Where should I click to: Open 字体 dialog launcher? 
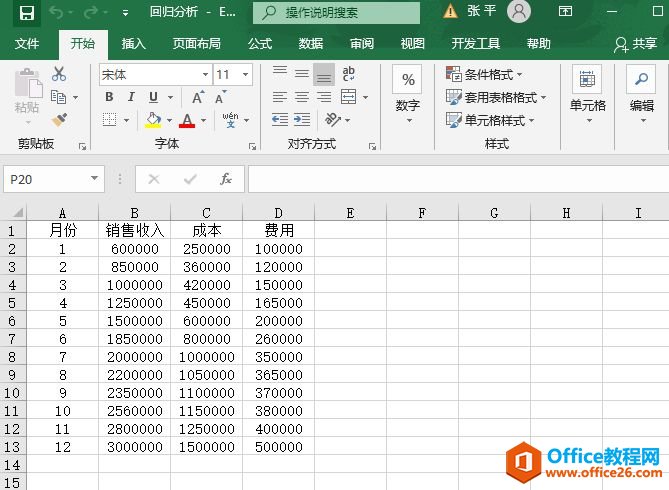[x=253, y=146]
